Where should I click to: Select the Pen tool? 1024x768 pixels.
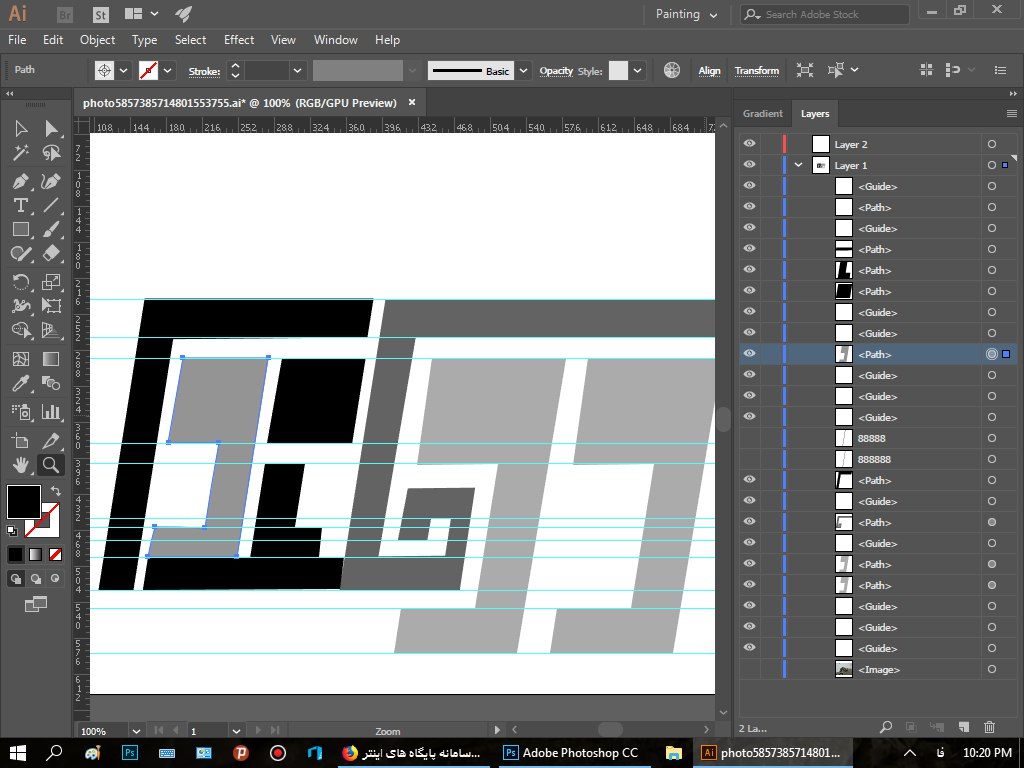tap(20, 181)
